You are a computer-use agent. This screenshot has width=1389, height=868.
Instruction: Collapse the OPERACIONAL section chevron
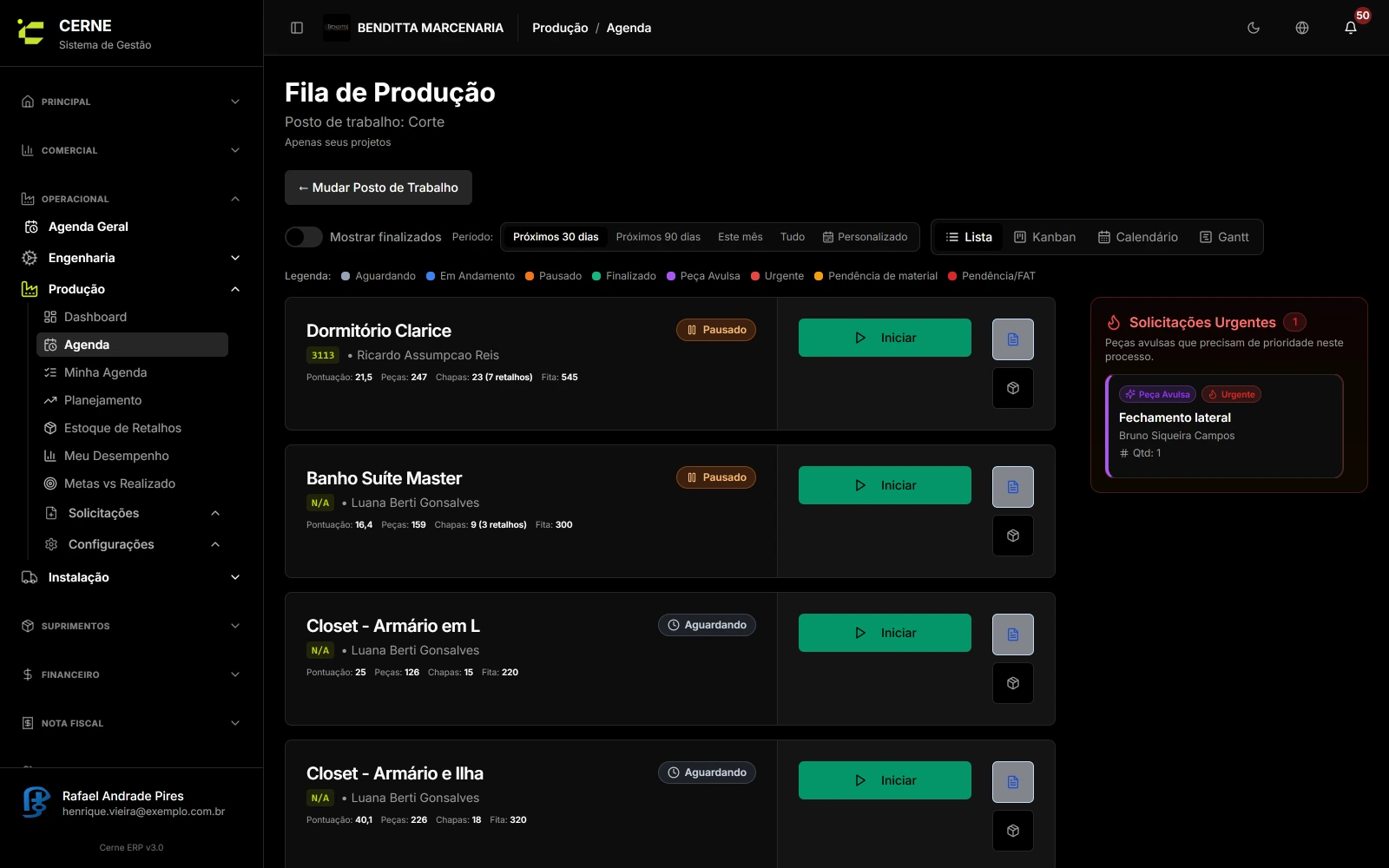click(x=235, y=199)
